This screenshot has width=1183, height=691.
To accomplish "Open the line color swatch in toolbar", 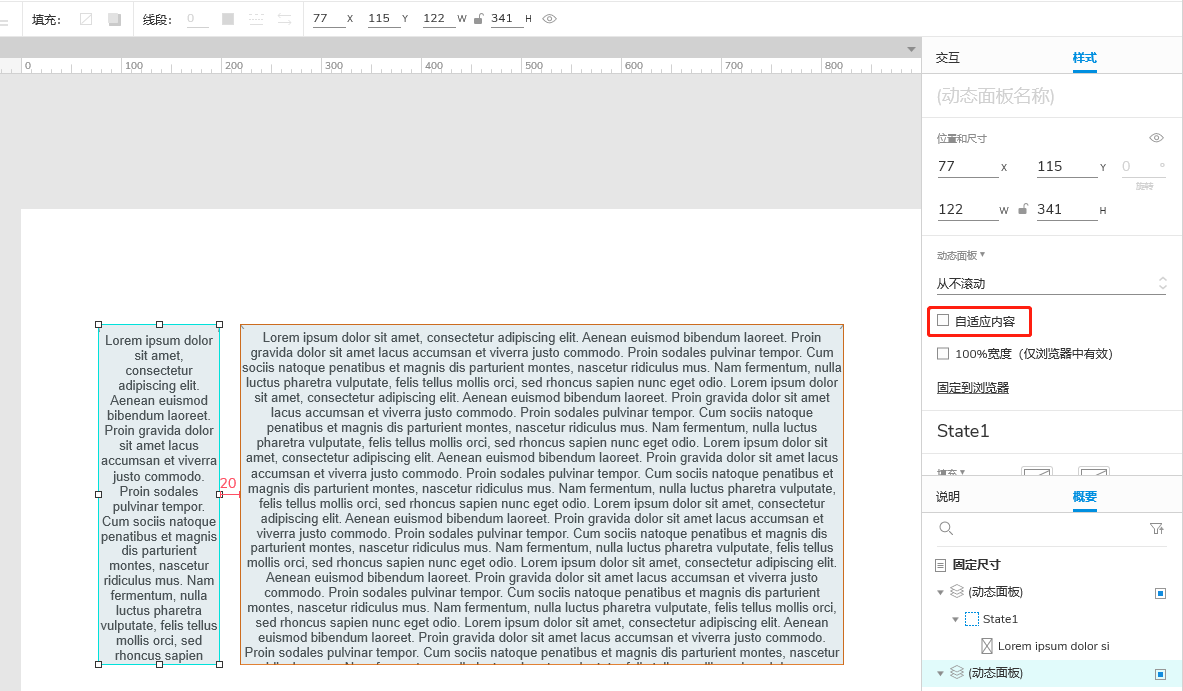I will pyautogui.click(x=228, y=19).
